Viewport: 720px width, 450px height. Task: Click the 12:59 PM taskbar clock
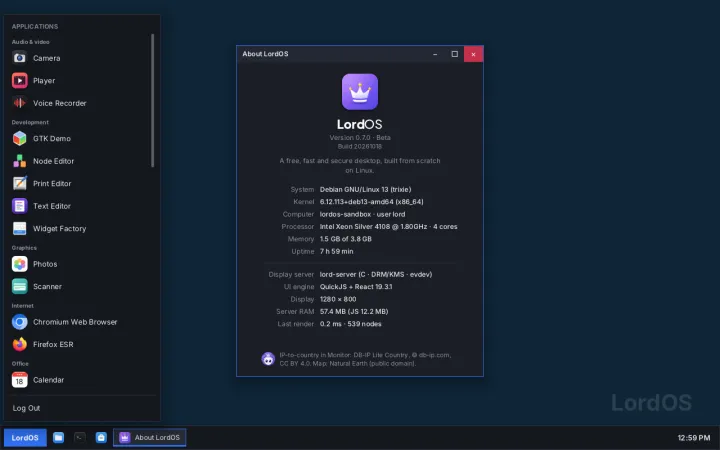point(694,438)
